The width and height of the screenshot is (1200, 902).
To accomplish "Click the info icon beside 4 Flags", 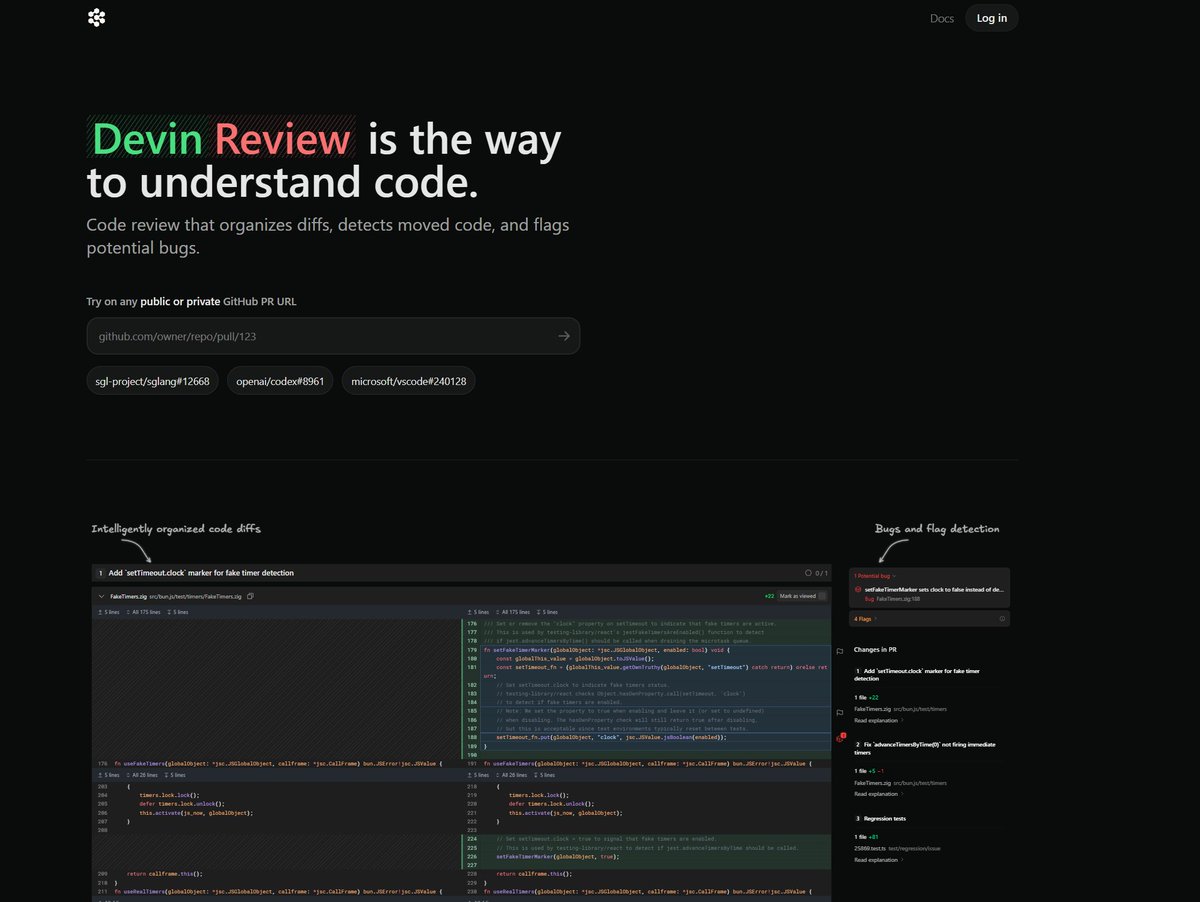I will (1002, 619).
